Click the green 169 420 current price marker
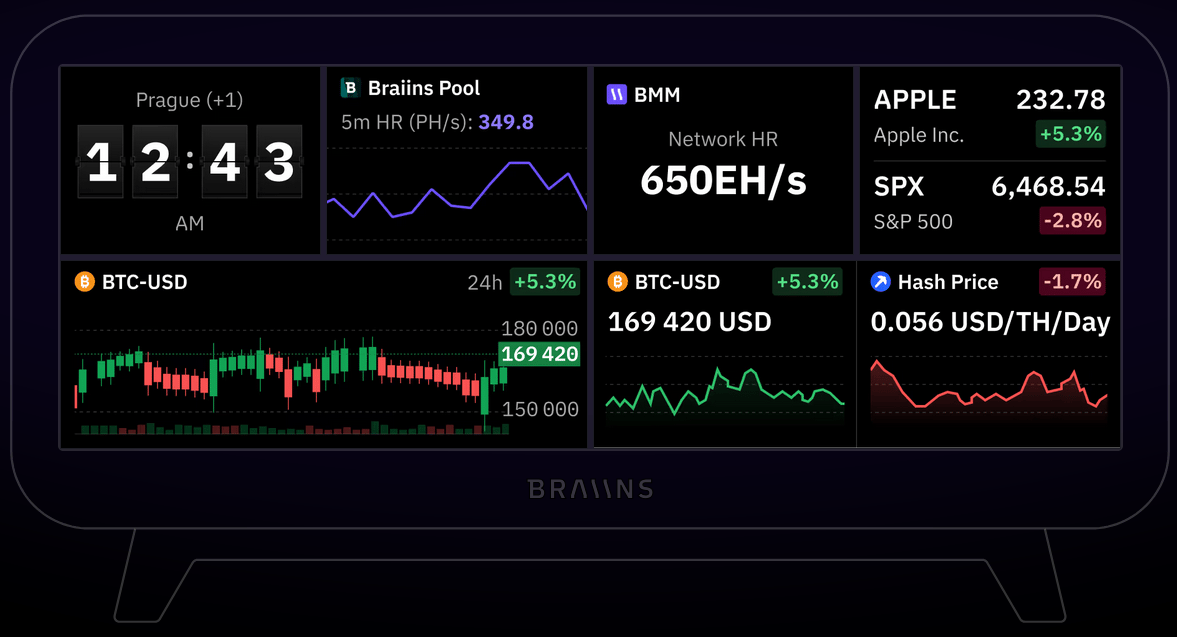The width and height of the screenshot is (1177, 637). [x=540, y=354]
